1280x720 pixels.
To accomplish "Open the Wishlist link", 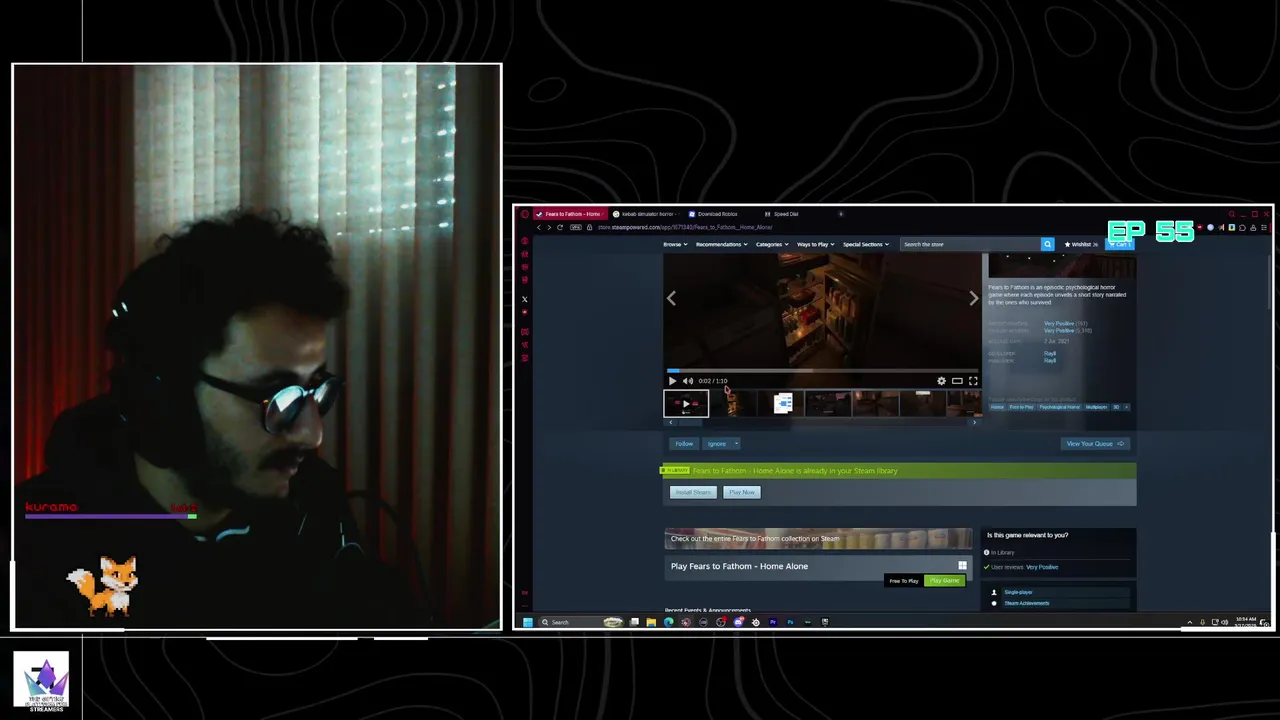I will 1081,244.
